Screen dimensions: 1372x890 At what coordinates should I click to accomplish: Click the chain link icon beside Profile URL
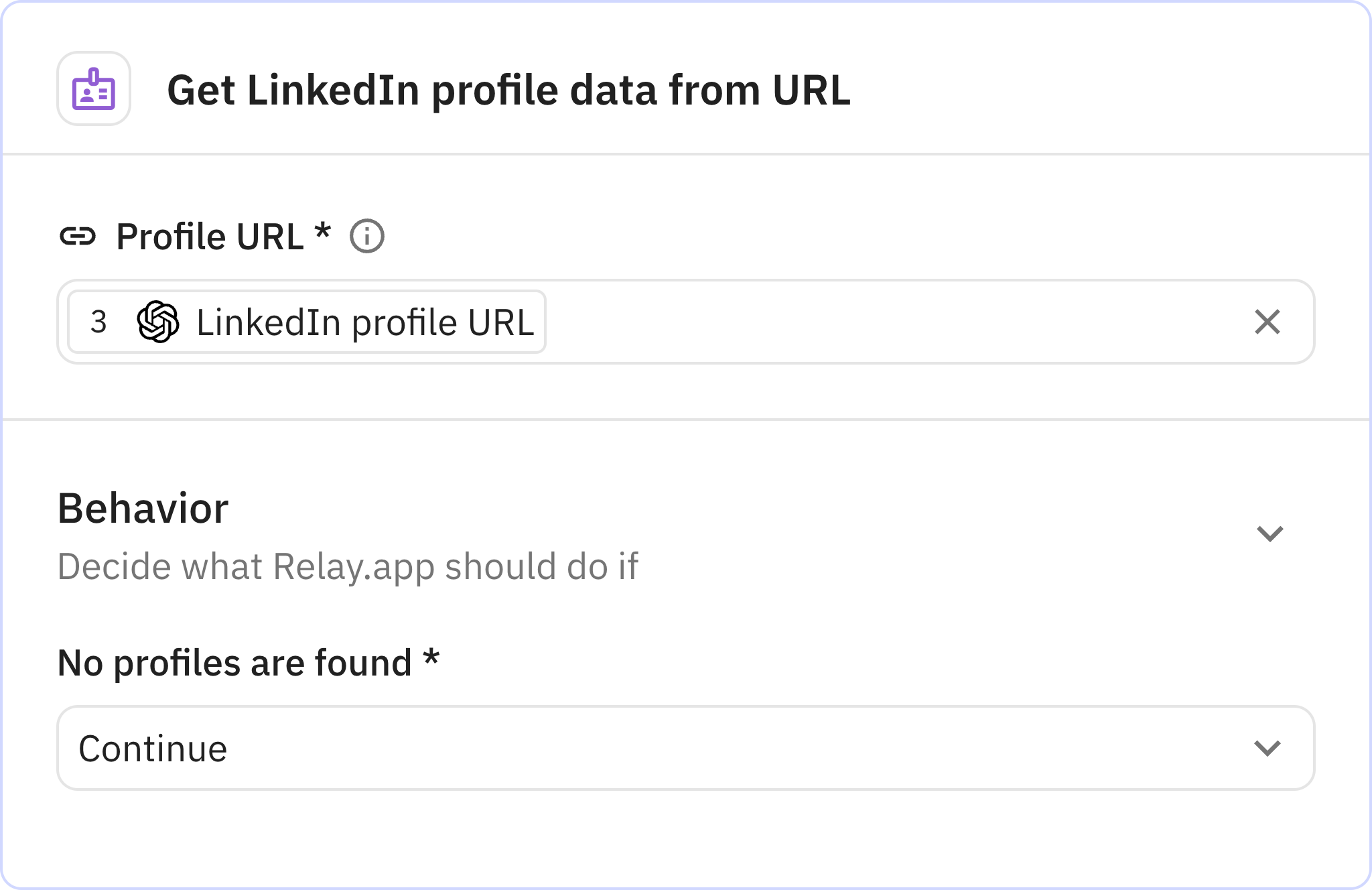click(x=78, y=236)
